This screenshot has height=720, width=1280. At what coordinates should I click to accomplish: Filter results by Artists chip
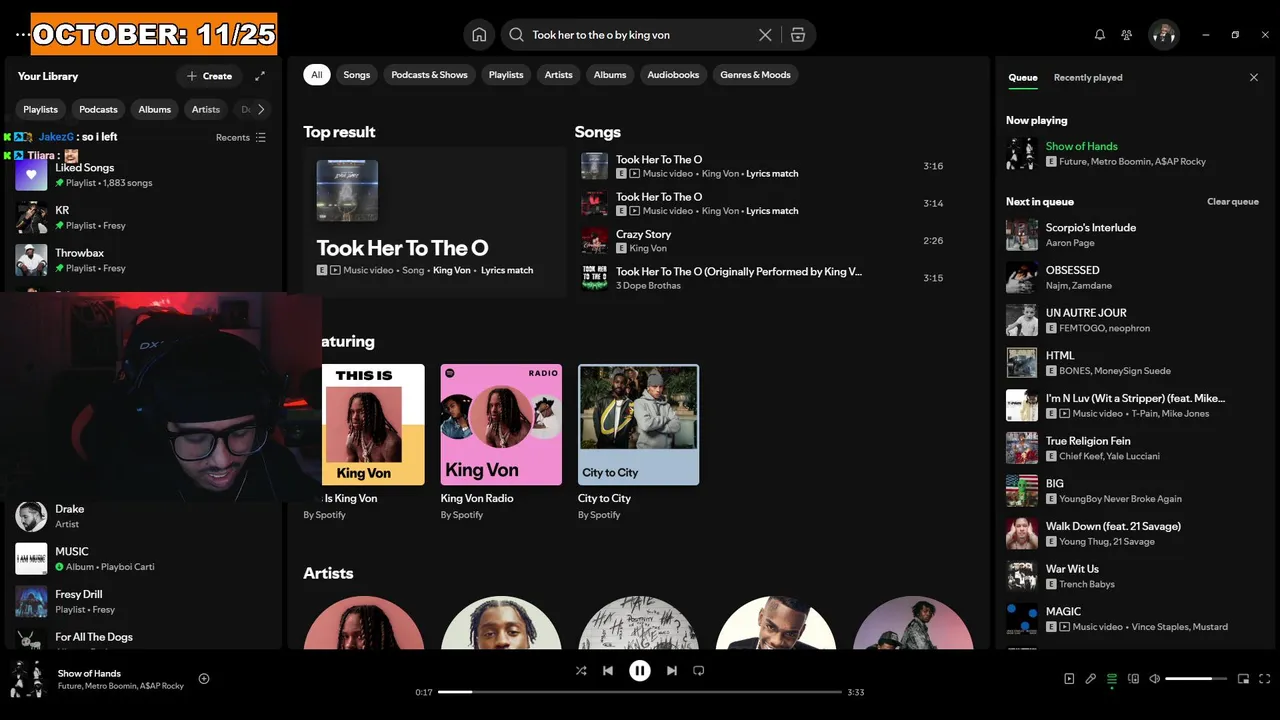[559, 75]
